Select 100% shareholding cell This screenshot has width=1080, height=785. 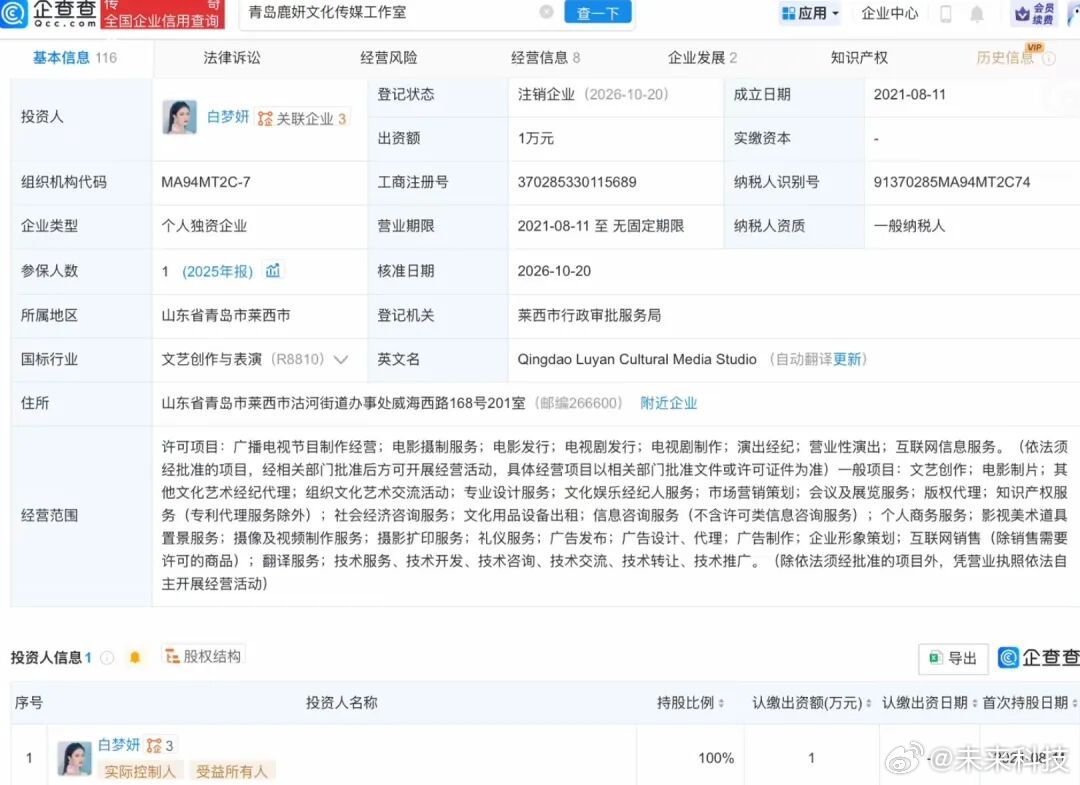(x=716, y=758)
